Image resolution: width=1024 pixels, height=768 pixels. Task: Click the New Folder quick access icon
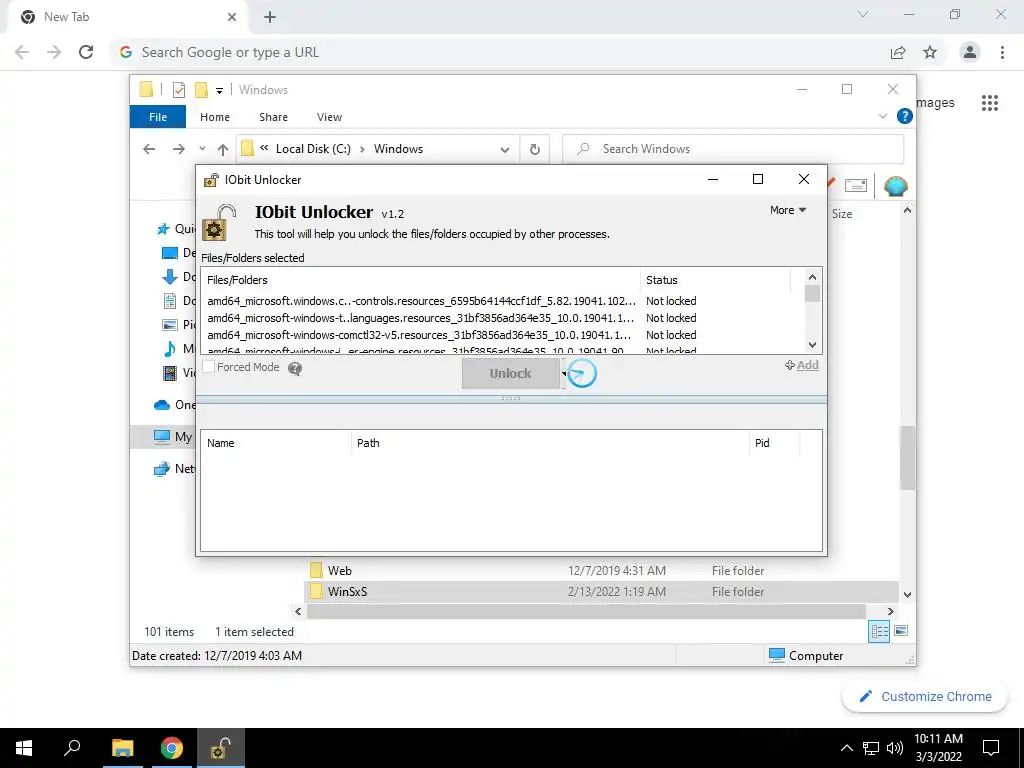(202, 89)
